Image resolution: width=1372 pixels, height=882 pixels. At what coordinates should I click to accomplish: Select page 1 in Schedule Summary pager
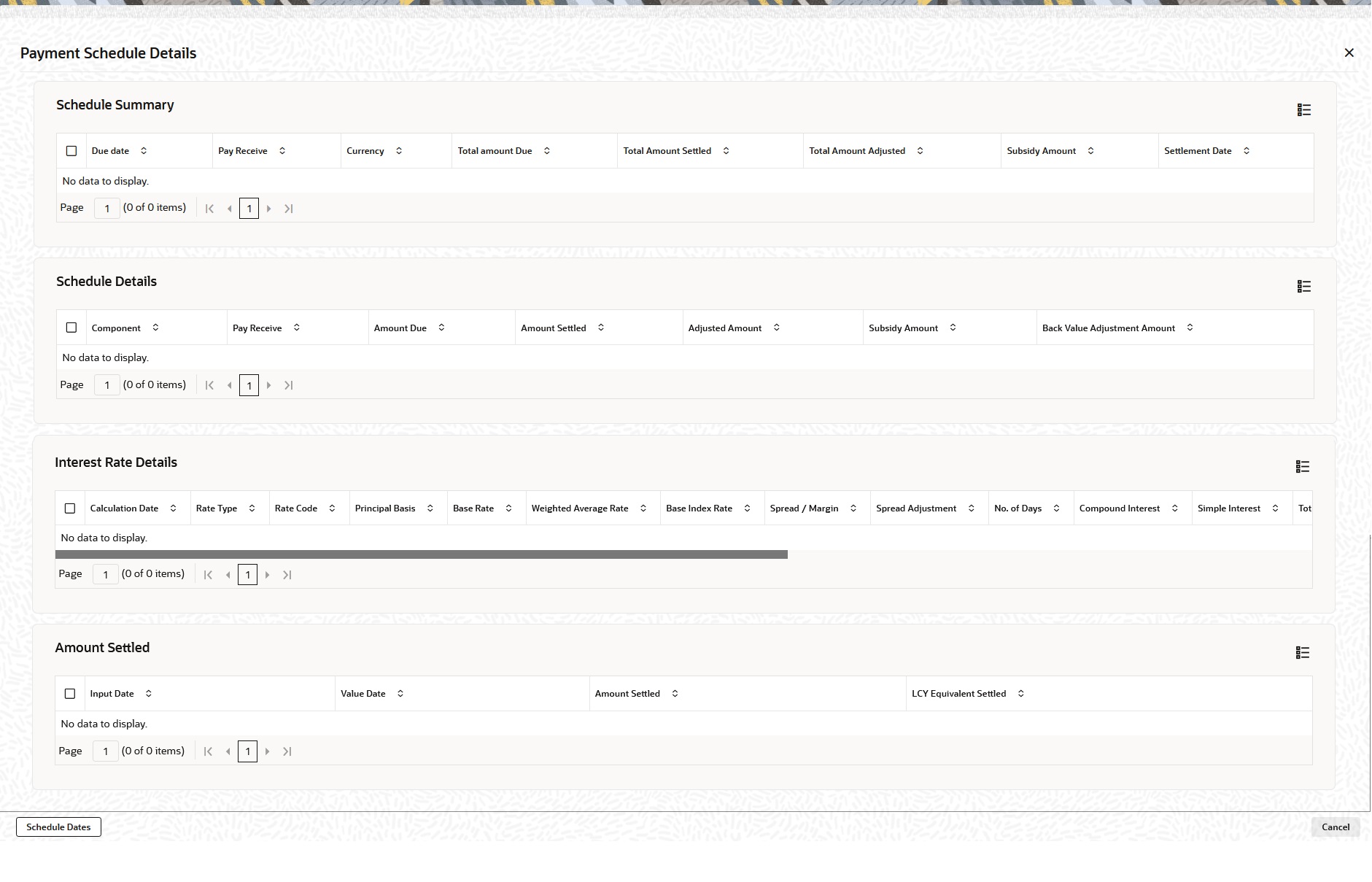point(249,209)
